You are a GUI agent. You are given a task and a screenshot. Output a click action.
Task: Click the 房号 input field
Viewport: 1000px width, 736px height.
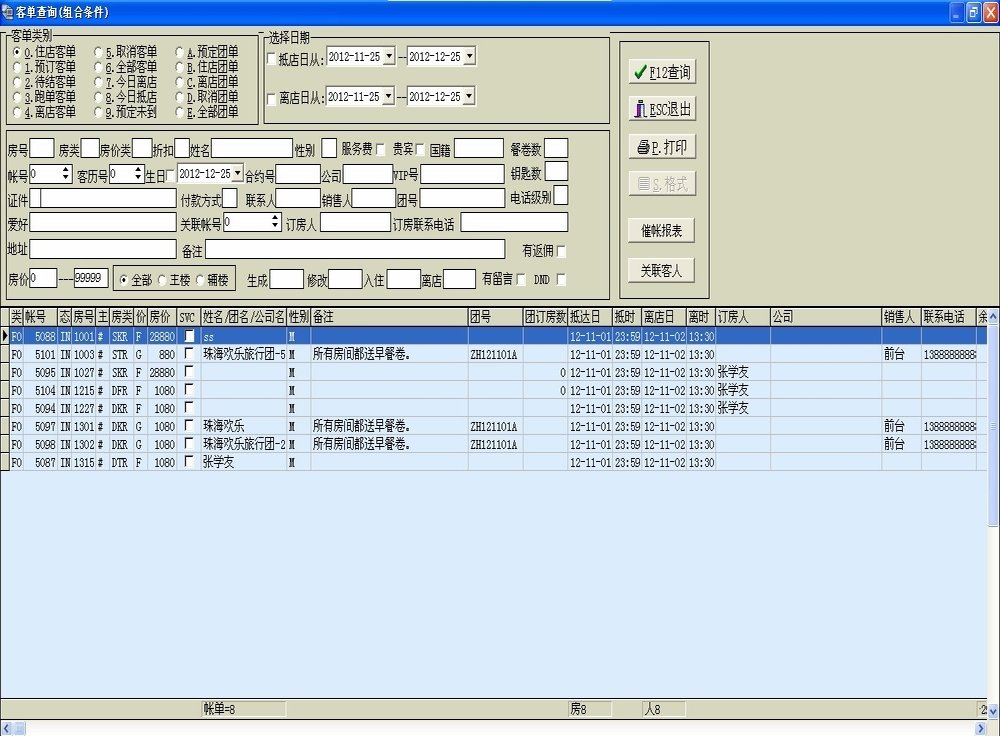(x=42, y=149)
